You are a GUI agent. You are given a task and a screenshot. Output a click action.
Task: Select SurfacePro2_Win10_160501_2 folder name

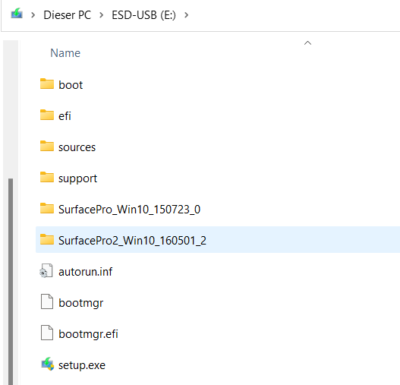coord(132,240)
